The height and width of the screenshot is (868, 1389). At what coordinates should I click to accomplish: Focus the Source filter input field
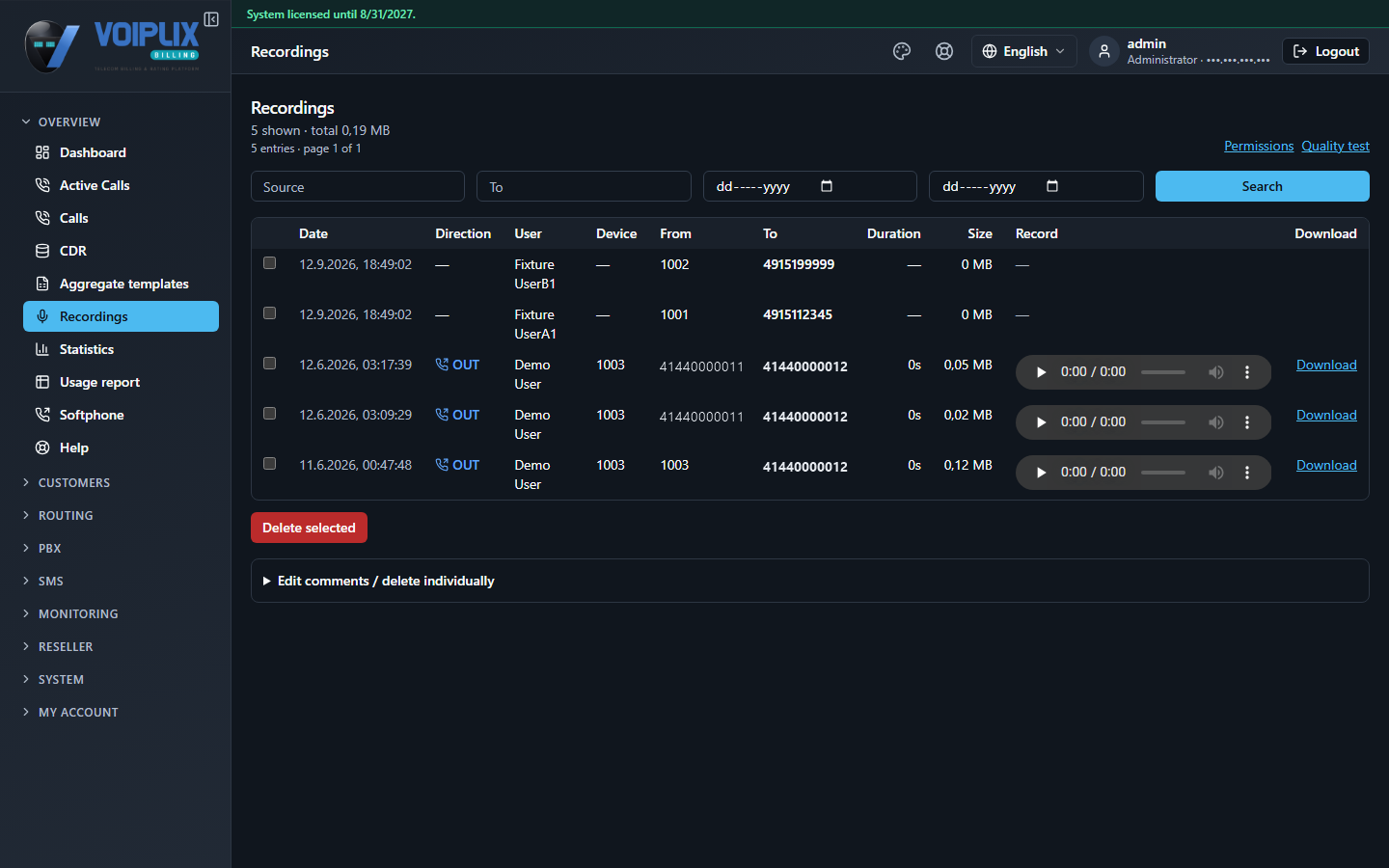tap(358, 186)
